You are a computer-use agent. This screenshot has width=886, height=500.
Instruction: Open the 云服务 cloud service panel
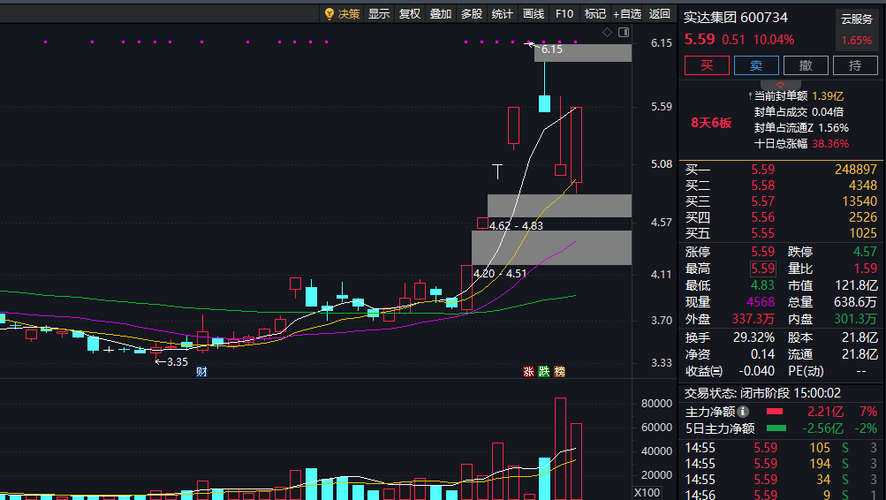857,29
